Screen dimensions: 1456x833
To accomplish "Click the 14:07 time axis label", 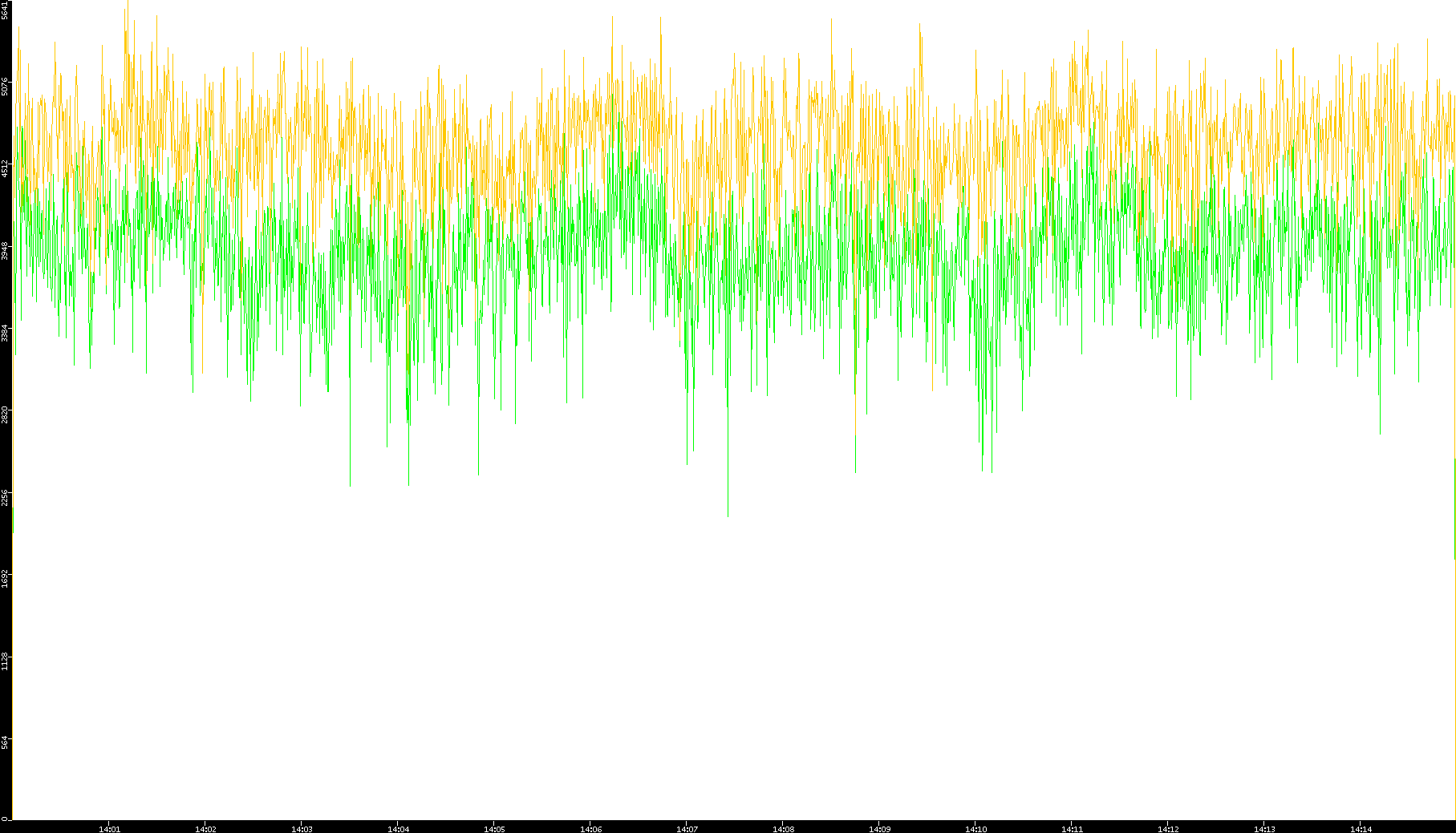I will click(x=687, y=829).
